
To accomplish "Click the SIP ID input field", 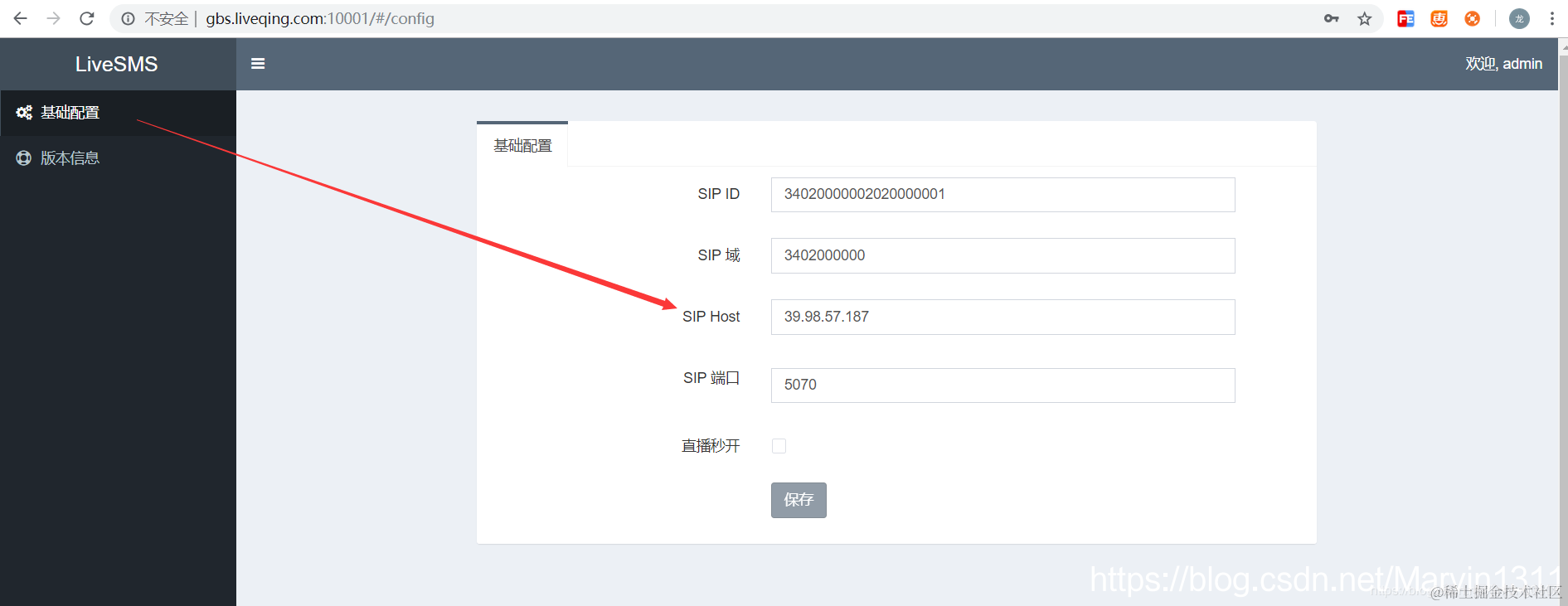I will point(1002,194).
